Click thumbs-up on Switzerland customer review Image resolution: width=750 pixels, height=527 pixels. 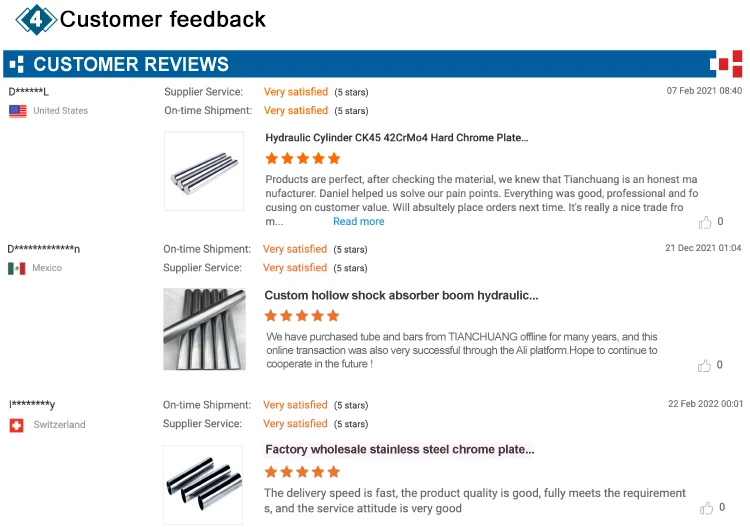pyautogui.click(x=706, y=508)
